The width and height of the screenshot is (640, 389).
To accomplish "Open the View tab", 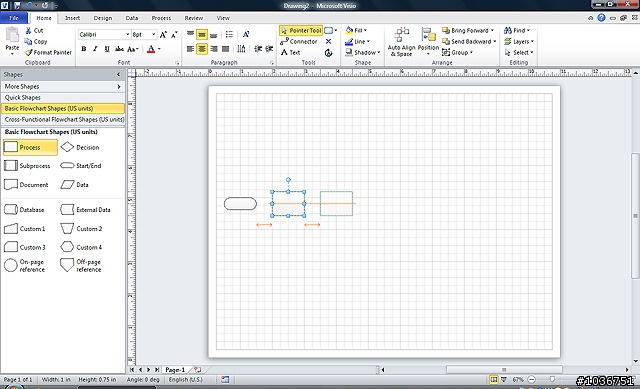I will (x=223, y=18).
